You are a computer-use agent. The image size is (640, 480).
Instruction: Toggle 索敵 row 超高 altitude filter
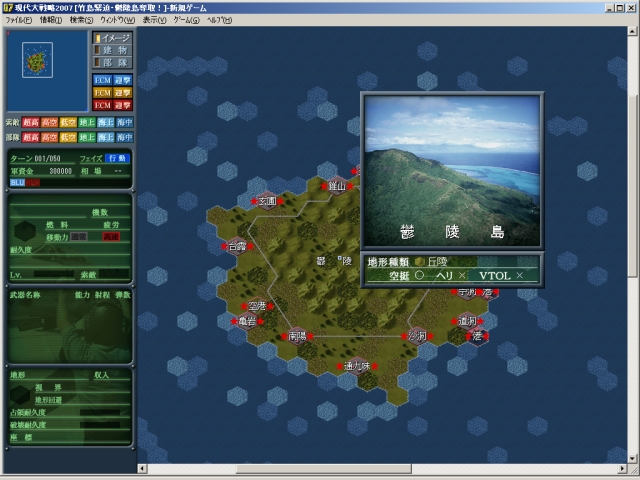[x=31, y=122]
